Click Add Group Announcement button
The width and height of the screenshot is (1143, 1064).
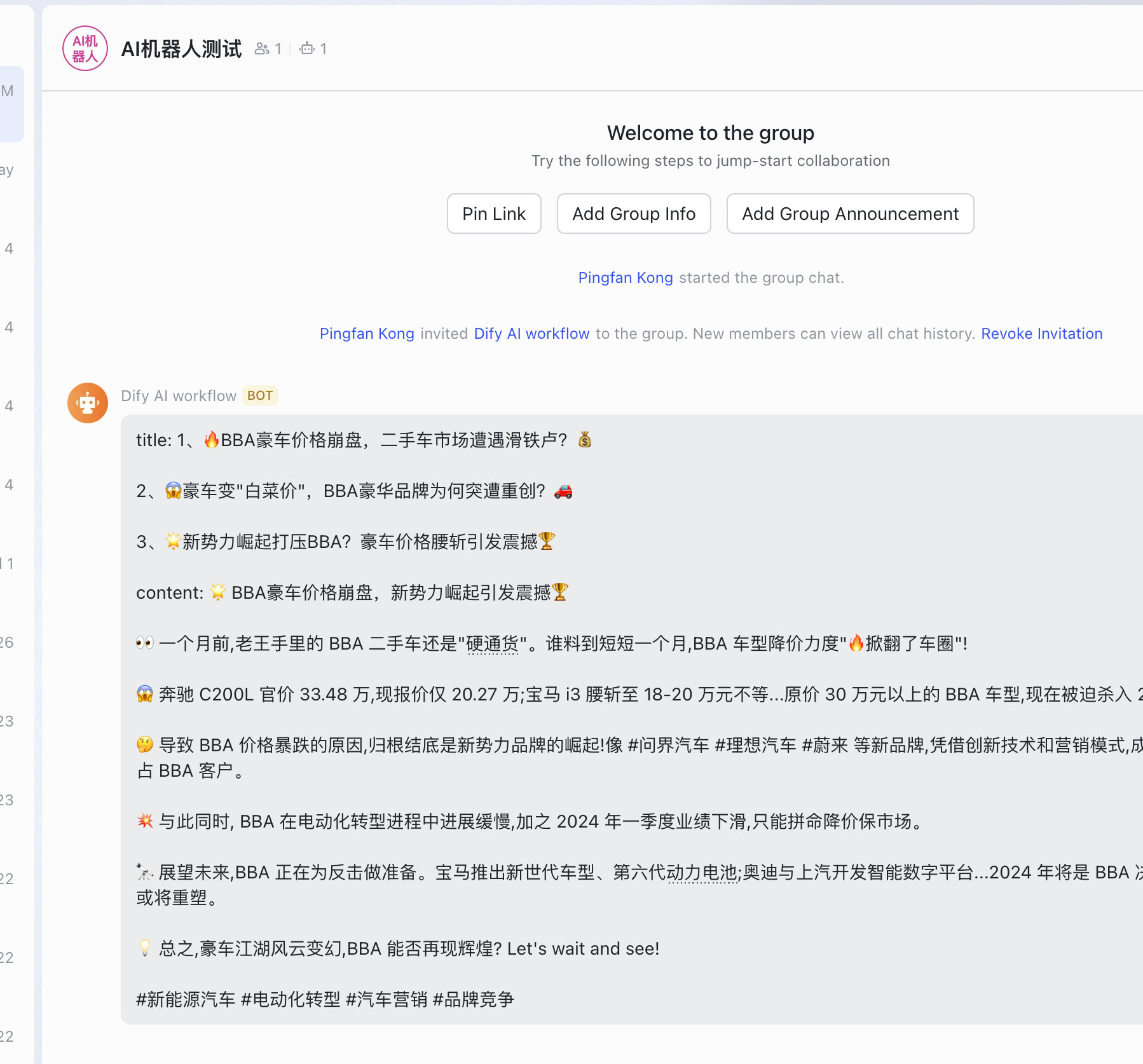850,214
